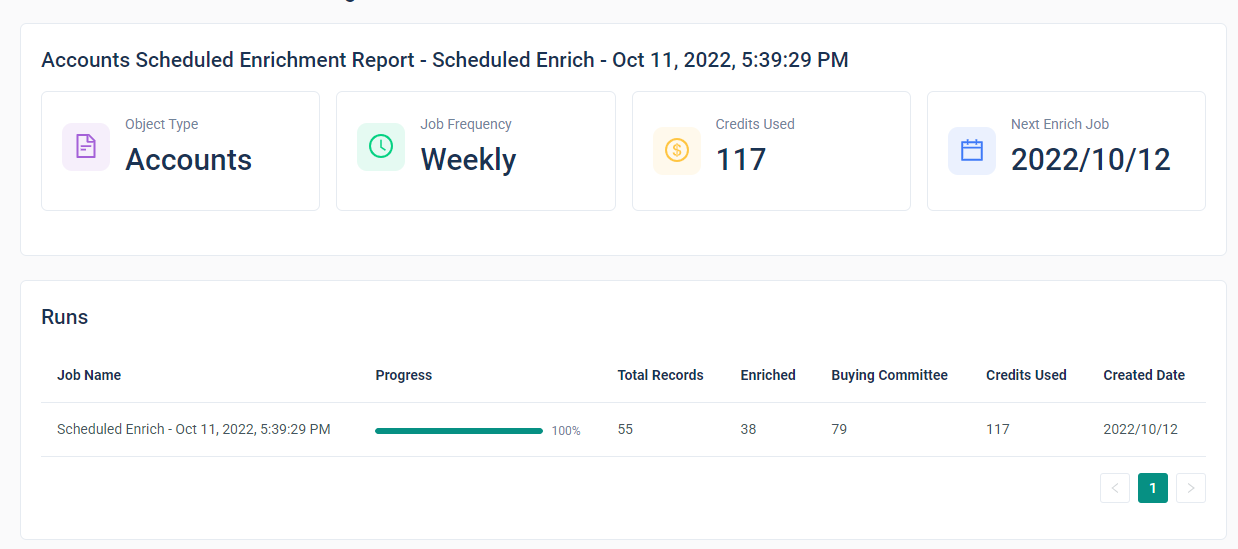Viewport: 1238px width, 549px height.
Task: Click the 100% progress bar
Action: 459,430
